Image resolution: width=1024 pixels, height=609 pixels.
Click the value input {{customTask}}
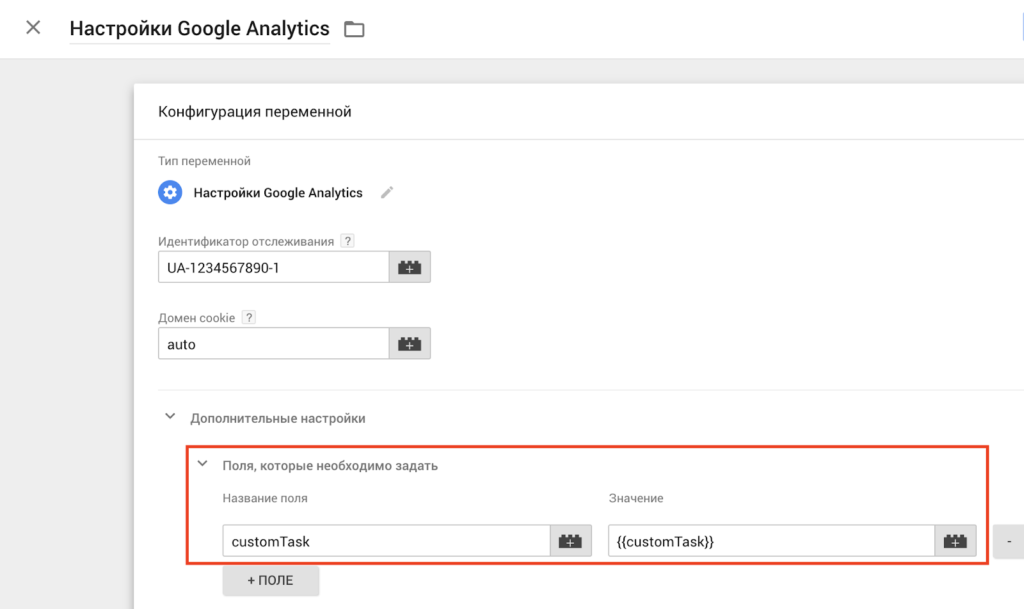click(770, 541)
